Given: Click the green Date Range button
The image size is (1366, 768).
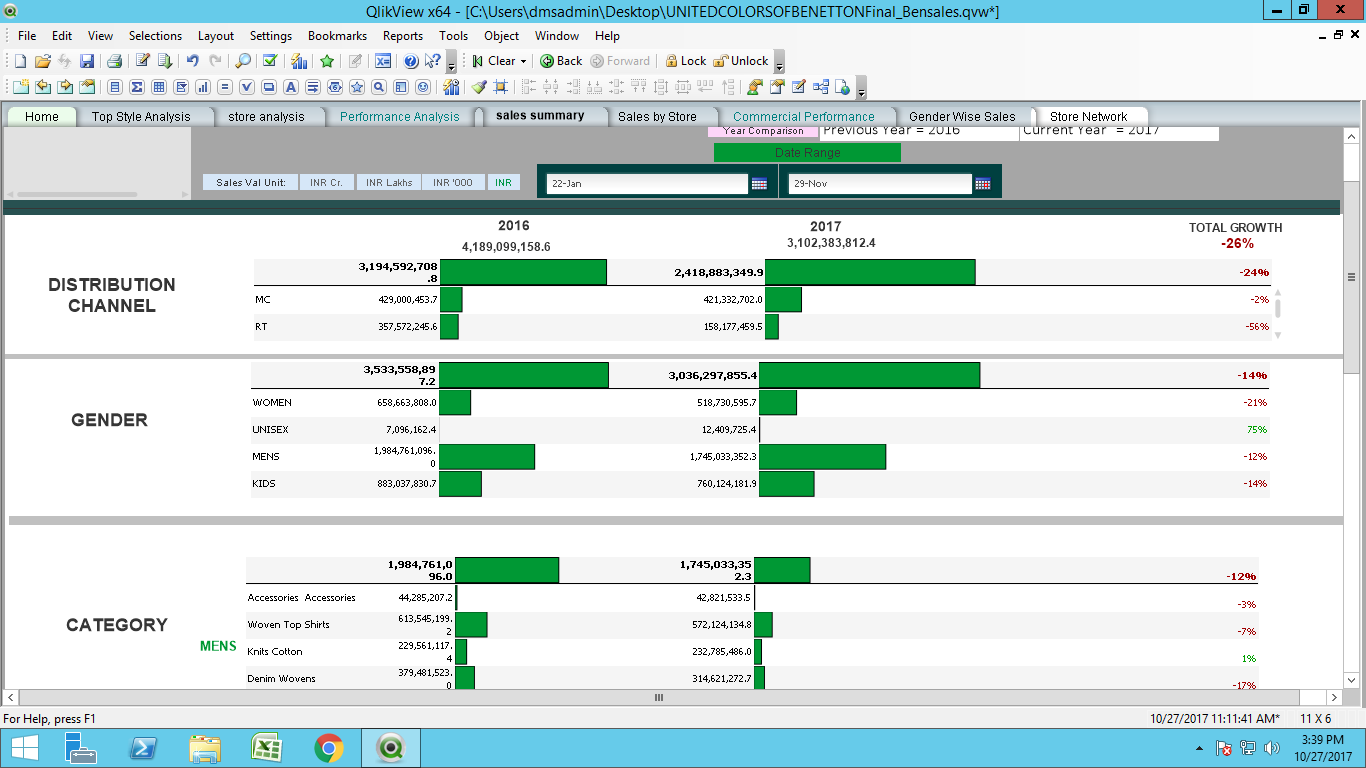Looking at the screenshot, I should point(807,152).
